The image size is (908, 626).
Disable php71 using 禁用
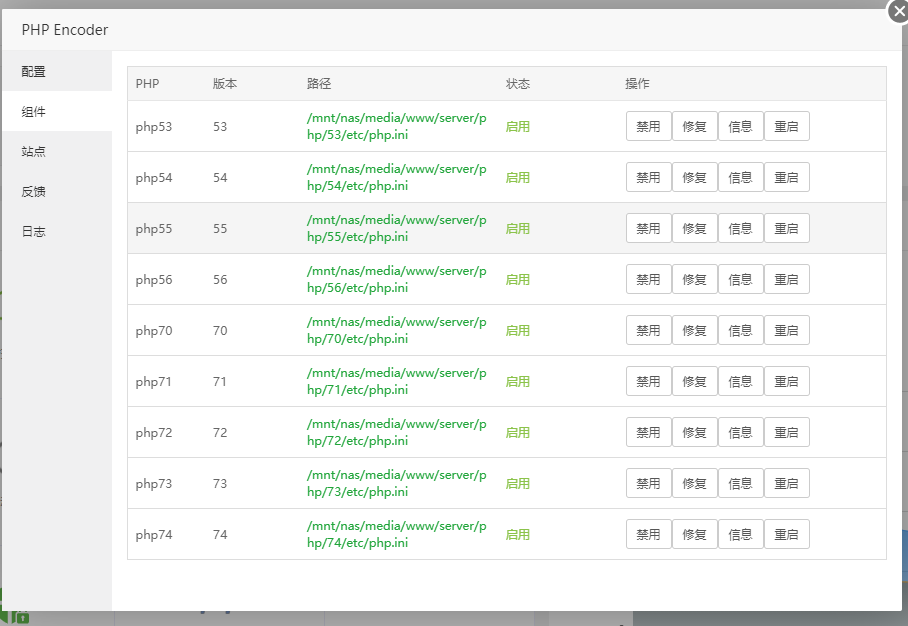point(649,381)
